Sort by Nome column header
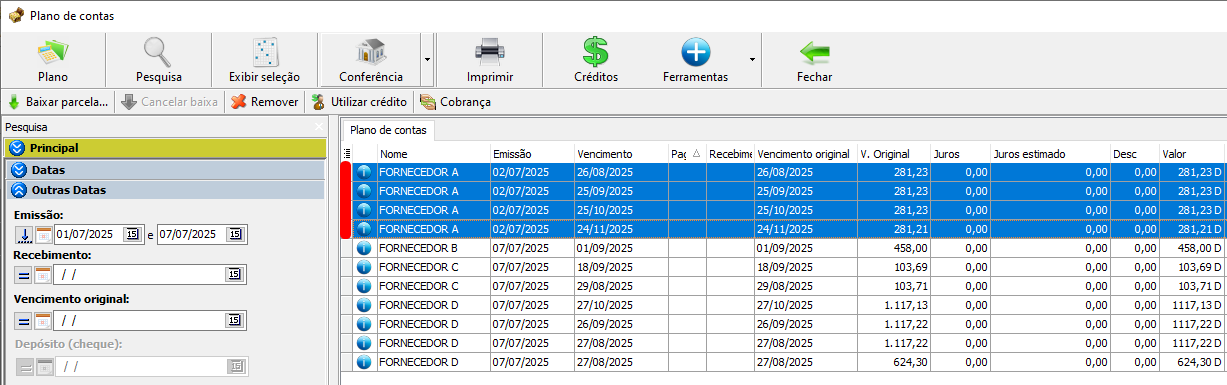 [433, 154]
